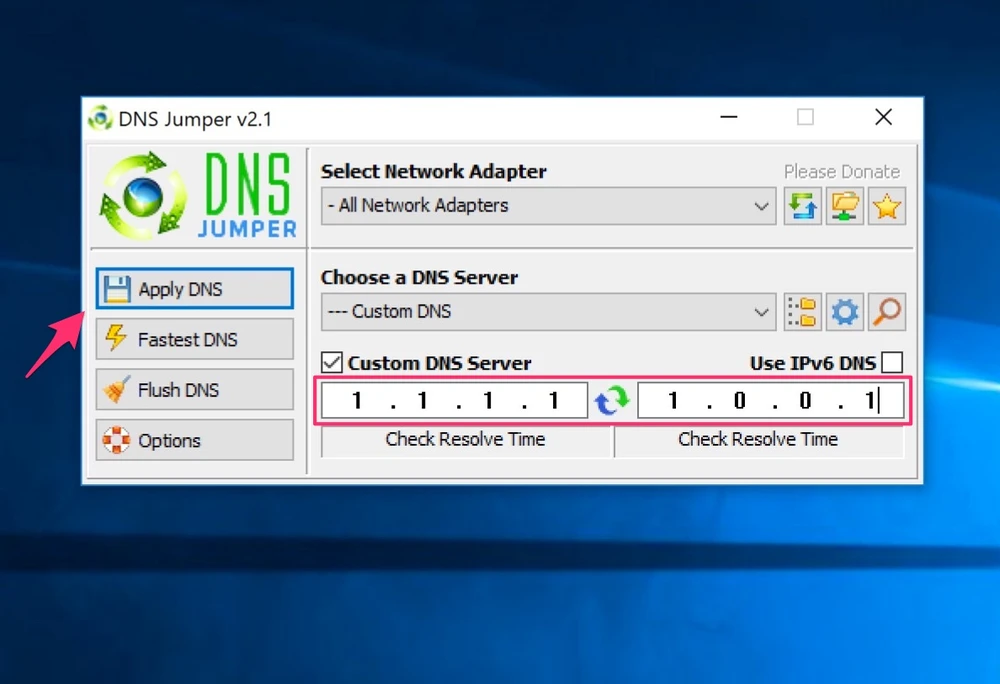Click inside the 1.0.0.1 DNS input field

click(x=760, y=399)
